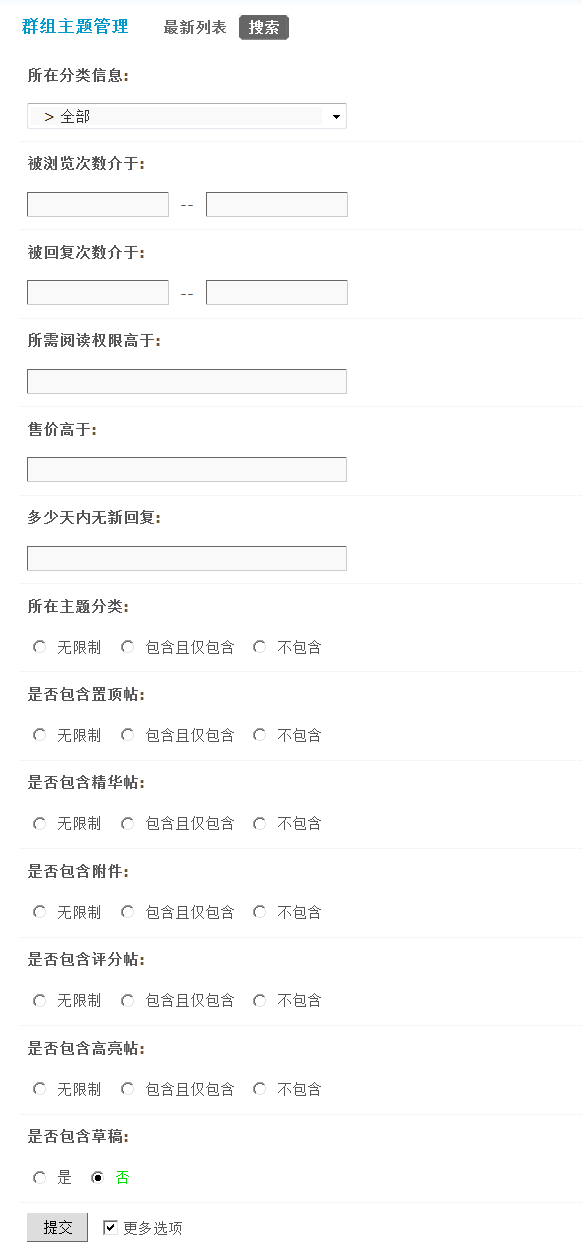
Task: Toggle the 更多选项 more options checkbox
Action: click(x=110, y=1227)
